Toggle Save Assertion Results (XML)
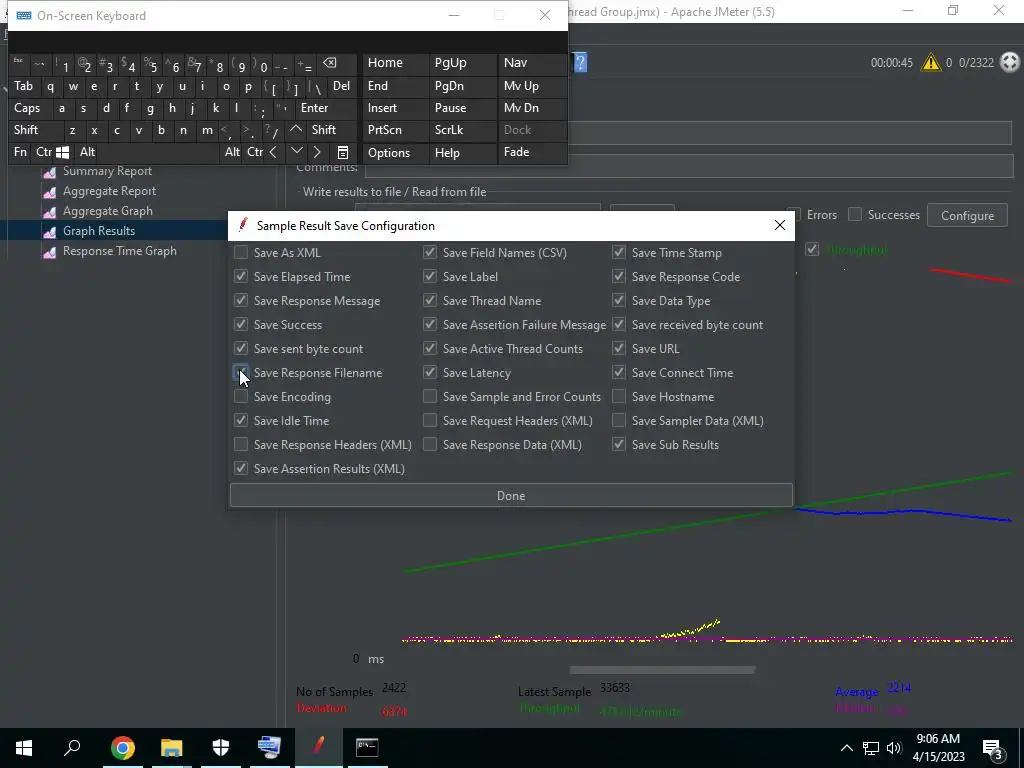This screenshot has width=1024, height=768. click(241, 469)
